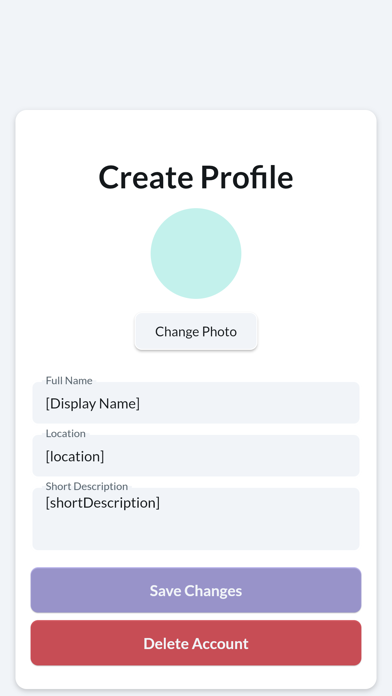Click the Location floating label
This screenshot has width=392, height=696.
click(66, 434)
